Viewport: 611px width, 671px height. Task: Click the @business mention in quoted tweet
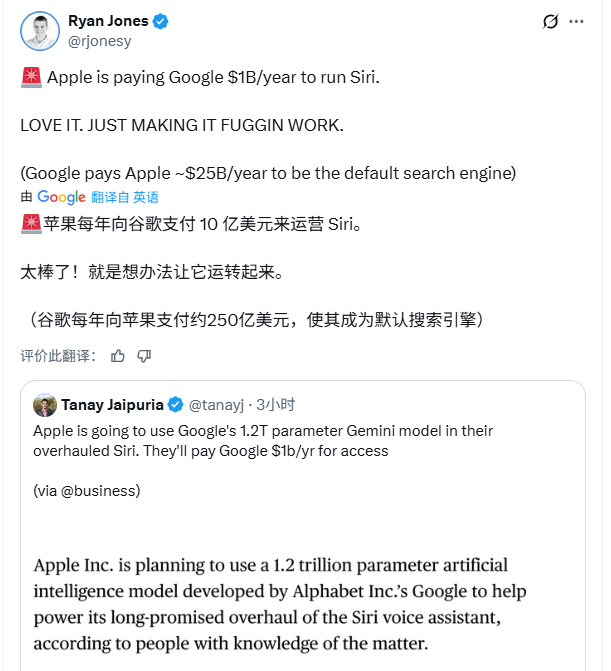102,491
